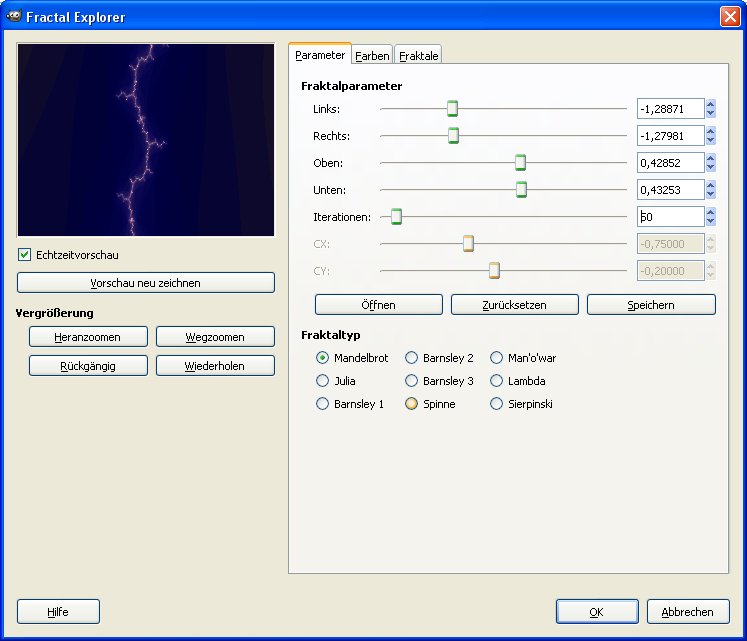This screenshot has width=747, height=641.
Task: Select the Mandelbrot fractal type
Action: click(323, 357)
